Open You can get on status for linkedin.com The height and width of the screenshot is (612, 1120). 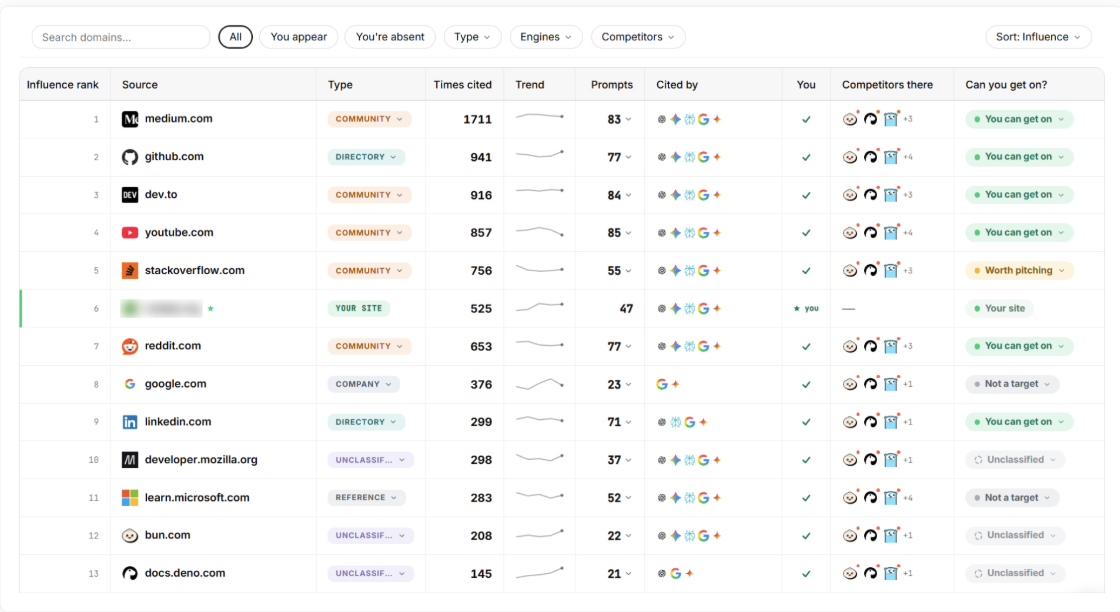coord(1019,422)
